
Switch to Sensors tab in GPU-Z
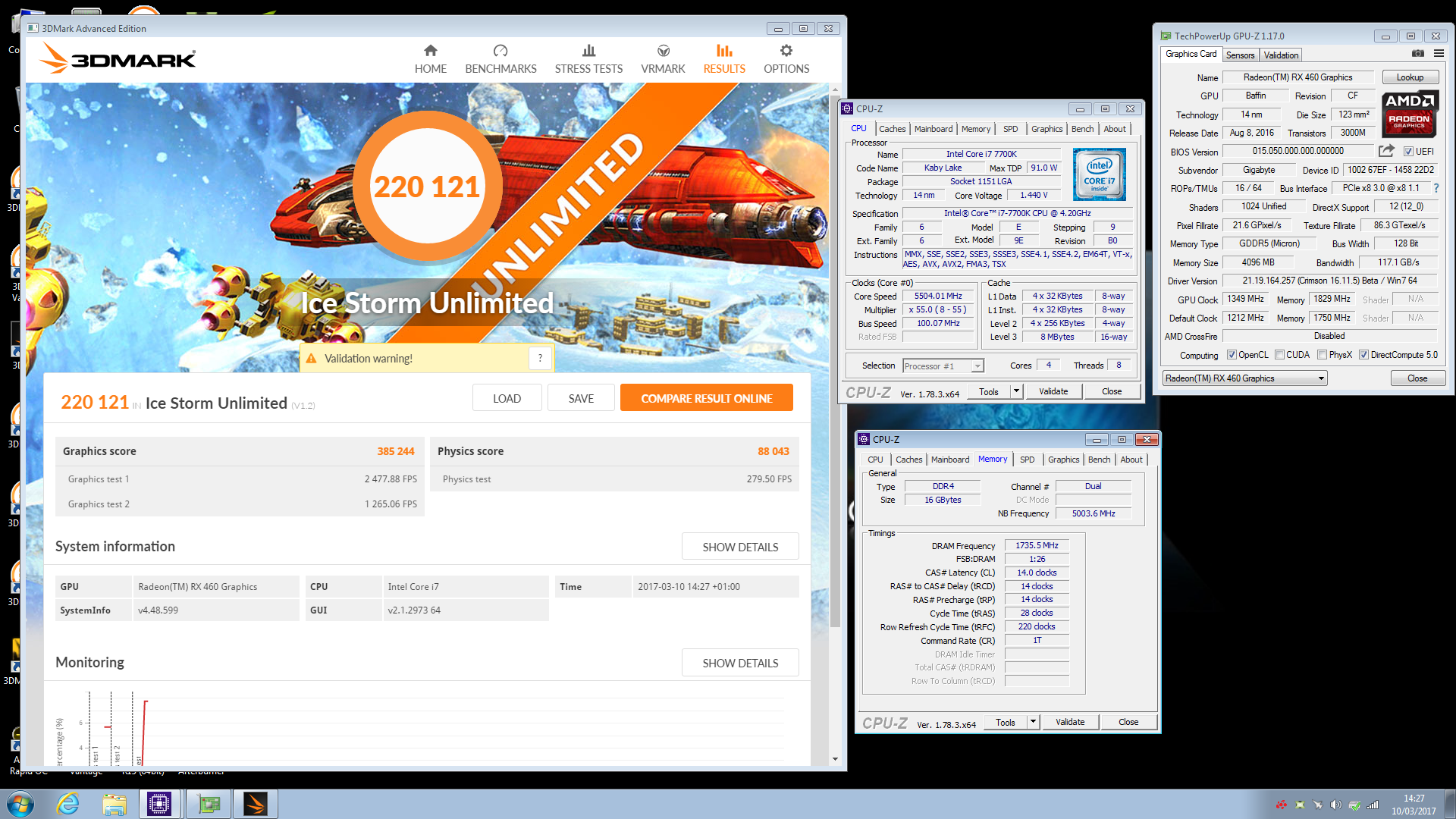click(x=1240, y=55)
